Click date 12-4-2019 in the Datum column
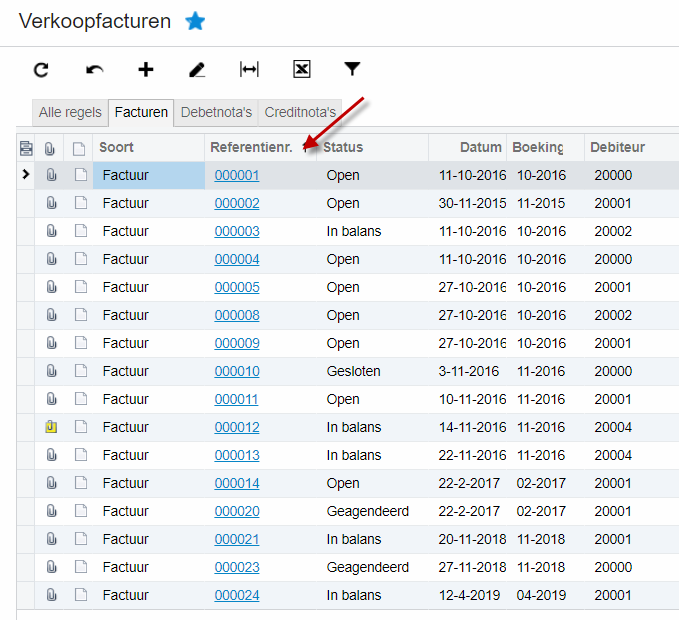Image resolution: width=679 pixels, height=620 pixels. pos(469,595)
